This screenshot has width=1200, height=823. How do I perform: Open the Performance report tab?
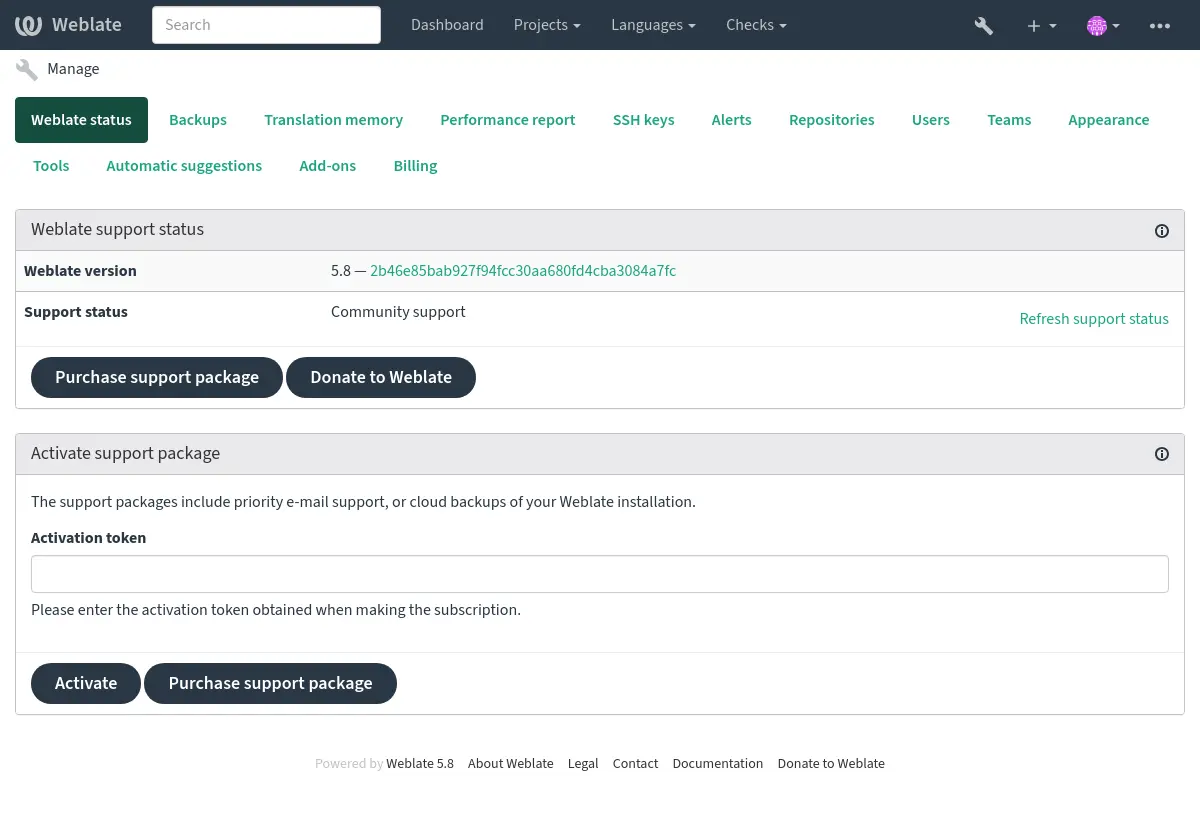click(x=508, y=120)
